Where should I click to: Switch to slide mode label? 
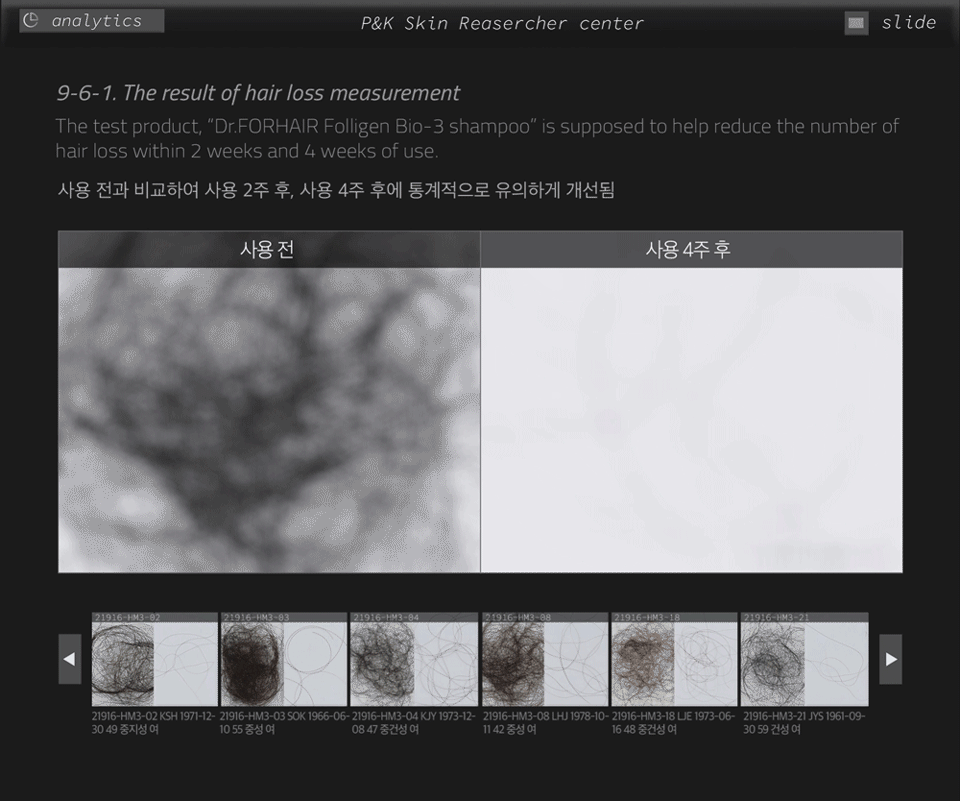click(908, 23)
